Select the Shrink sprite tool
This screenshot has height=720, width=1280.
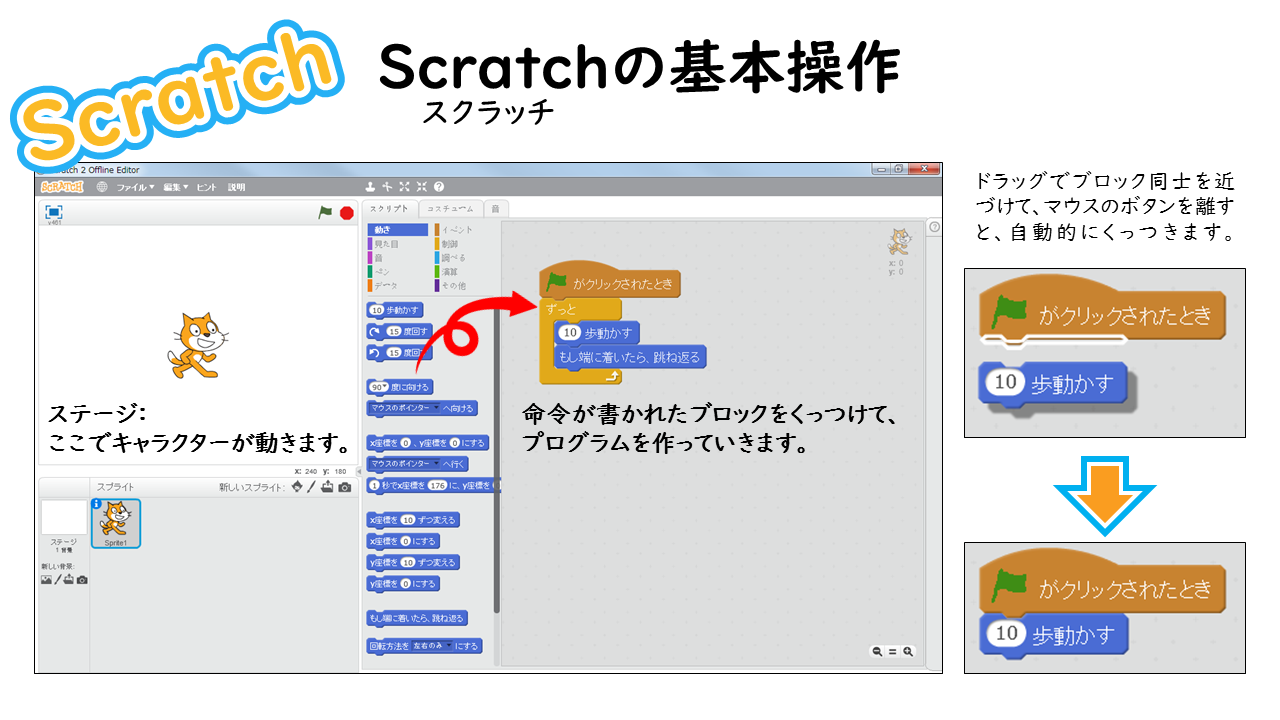coord(421,187)
